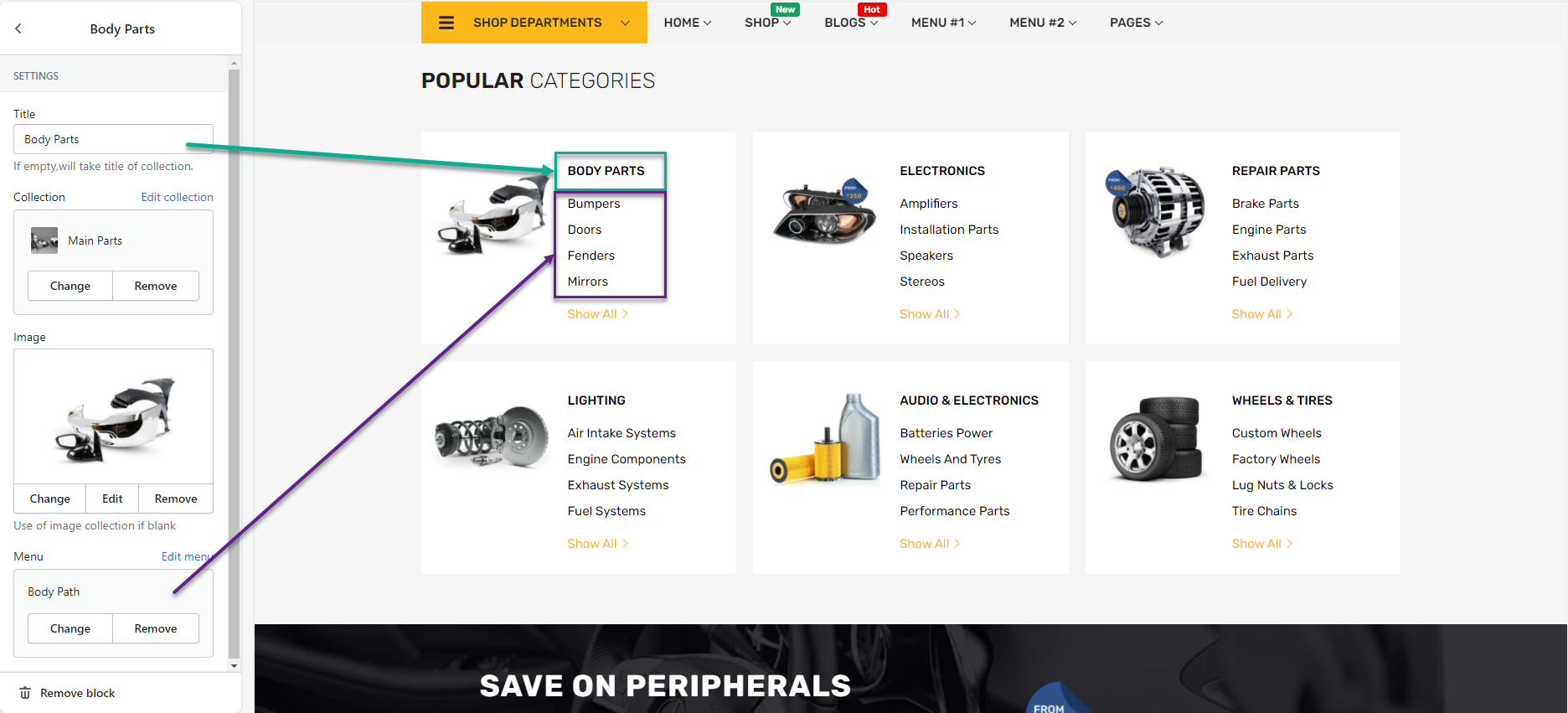This screenshot has width=1568, height=713.
Task: Open the SHOP menu with New badge
Action: point(768,23)
